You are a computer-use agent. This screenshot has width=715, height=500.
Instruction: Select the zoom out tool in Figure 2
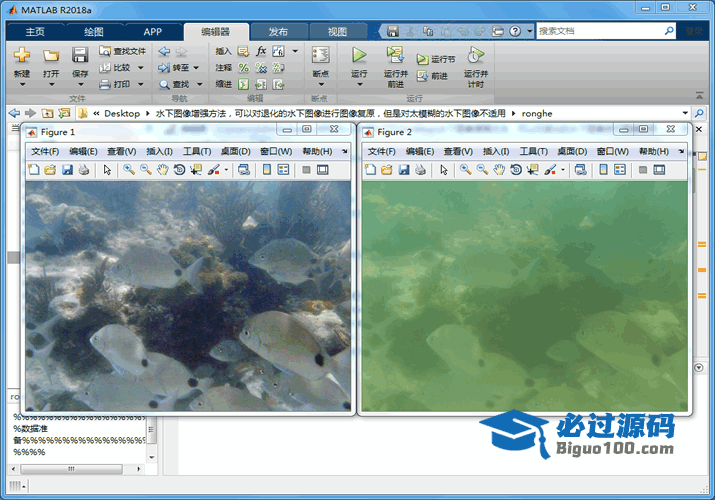482,170
